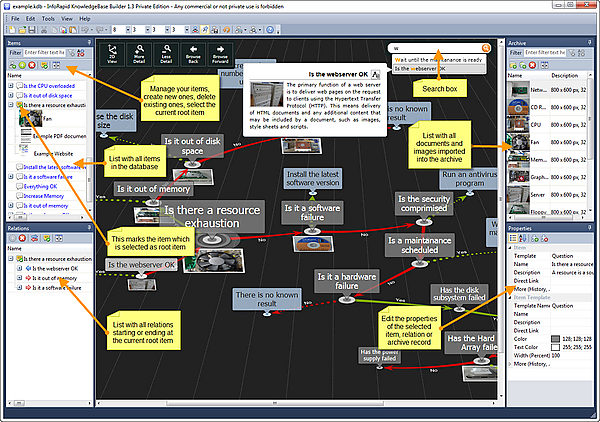The width and height of the screenshot is (600, 422).
Task: Expand the 'Is the CPU overloaded' tree item
Action: click(x=10, y=86)
